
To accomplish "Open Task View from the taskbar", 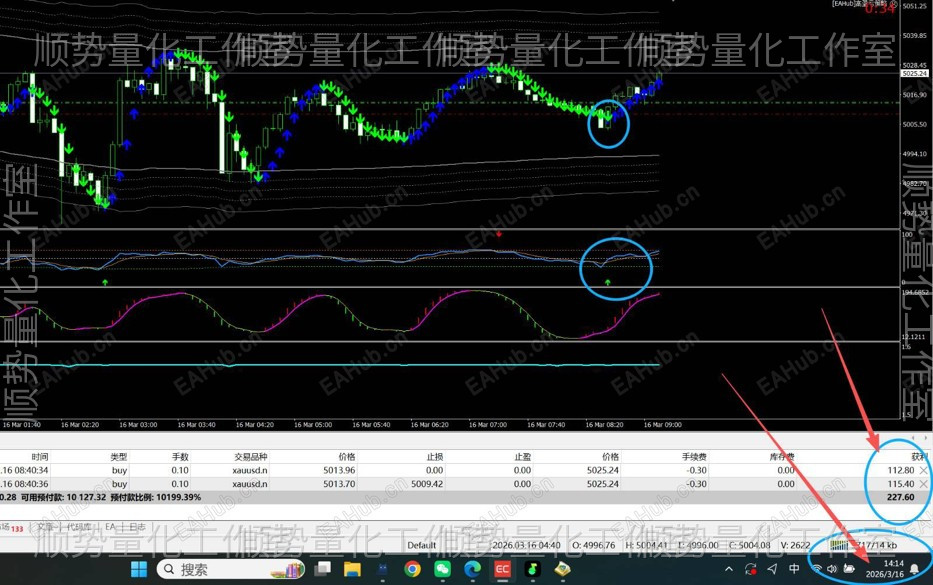I will pyautogui.click(x=323, y=570).
